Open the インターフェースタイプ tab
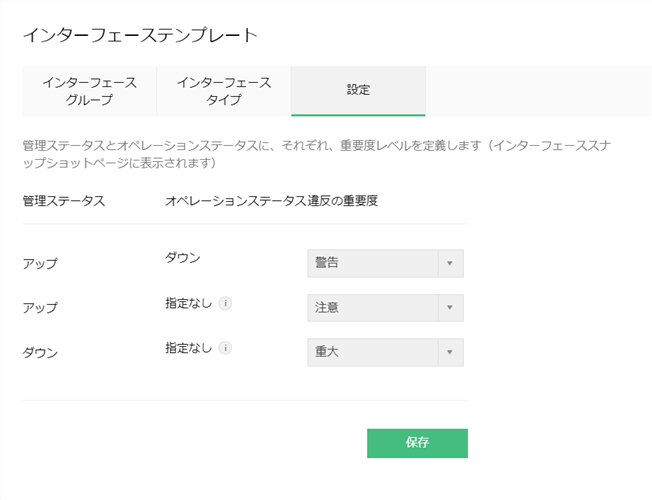Screen dimensions: 652x500 pyautogui.click(x=223, y=91)
